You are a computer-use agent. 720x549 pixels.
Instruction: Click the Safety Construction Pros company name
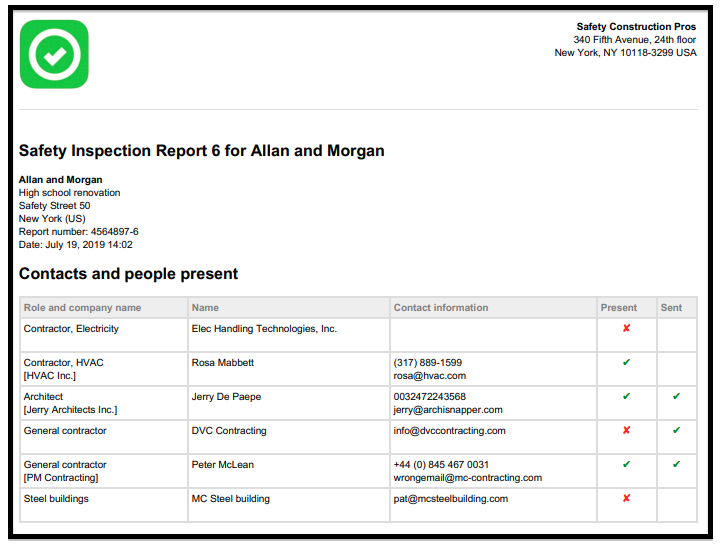pyautogui.click(x=636, y=27)
